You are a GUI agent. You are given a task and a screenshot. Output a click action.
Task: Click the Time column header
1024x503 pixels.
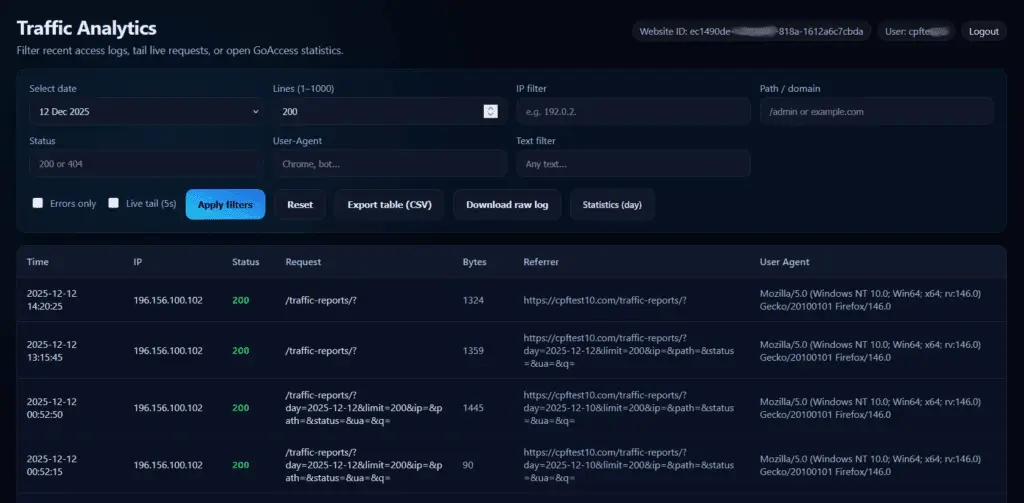38,262
